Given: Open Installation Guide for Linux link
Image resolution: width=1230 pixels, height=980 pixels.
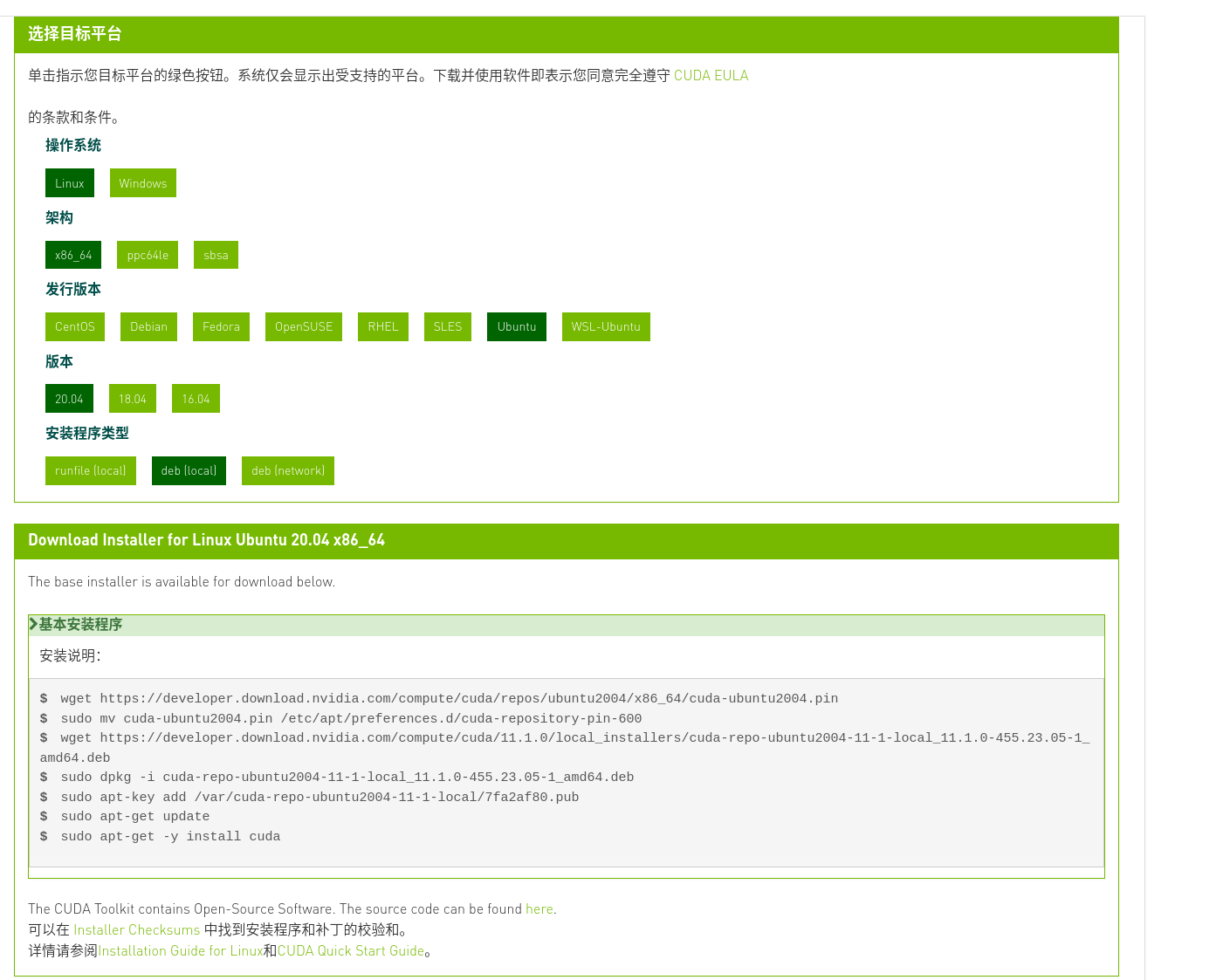Looking at the screenshot, I should click(181, 950).
